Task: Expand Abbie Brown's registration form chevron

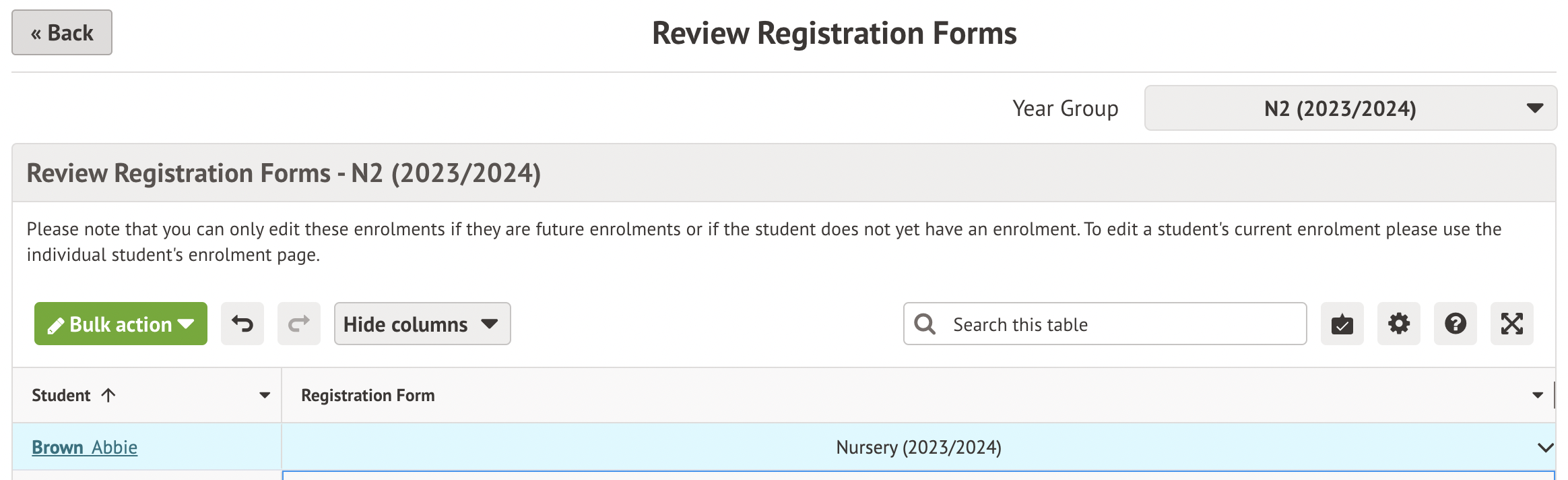Action: [x=1545, y=448]
